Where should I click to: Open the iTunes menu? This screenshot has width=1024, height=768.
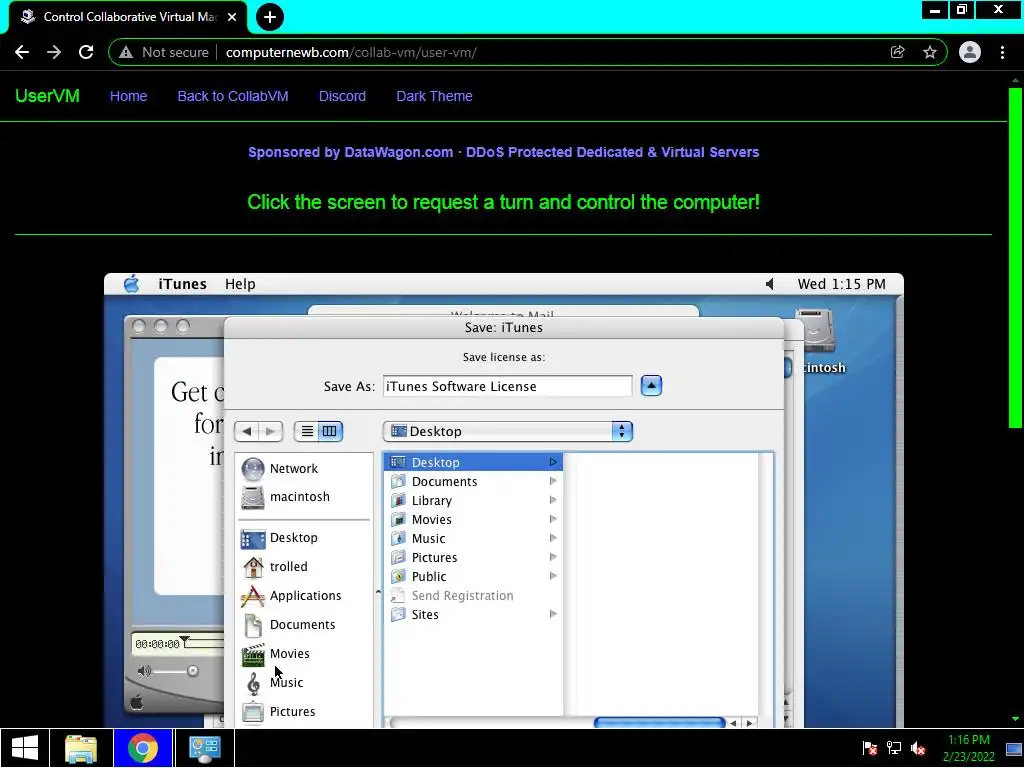[182, 284]
